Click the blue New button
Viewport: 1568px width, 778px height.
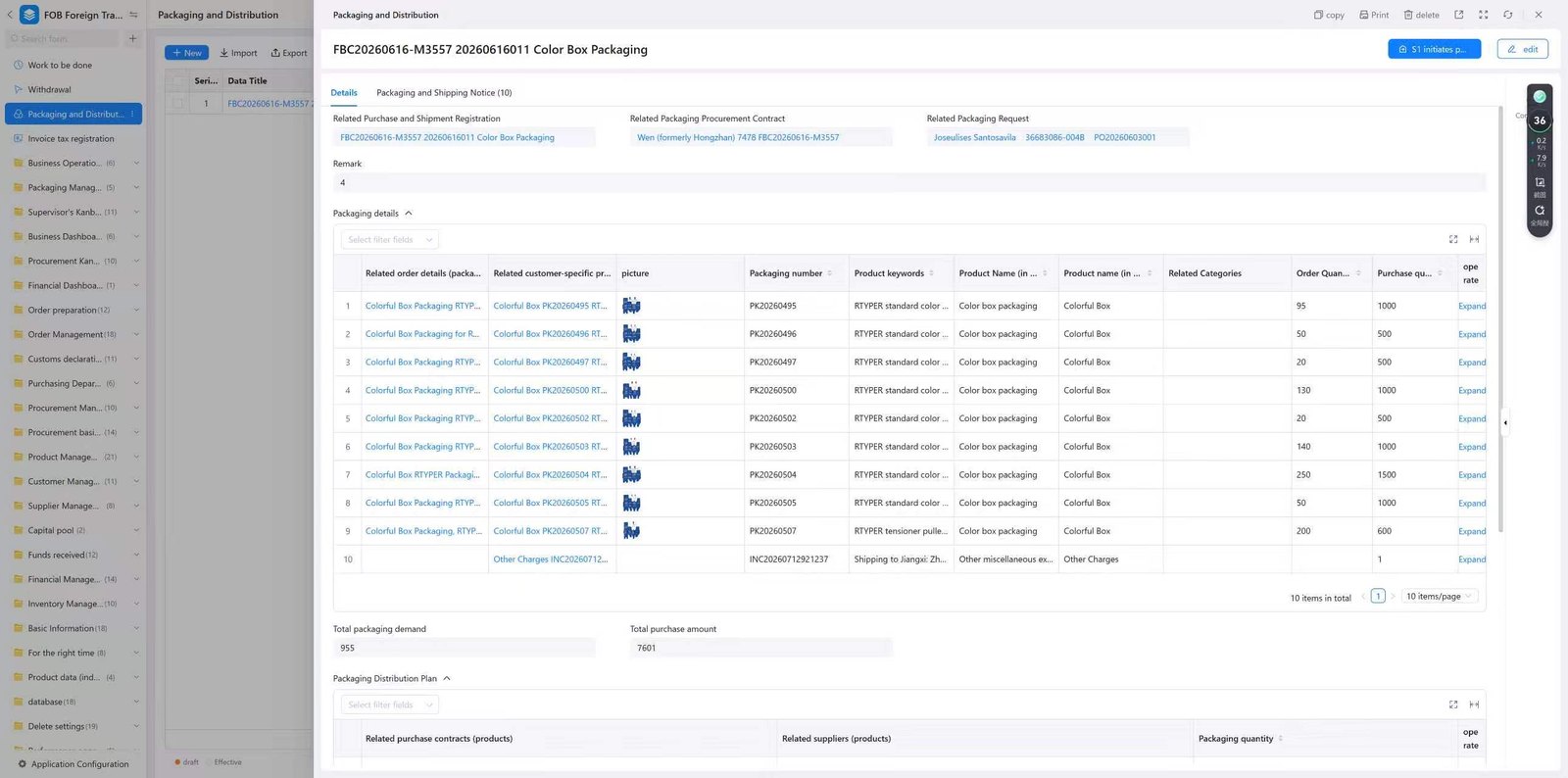[x=186, y=53]
